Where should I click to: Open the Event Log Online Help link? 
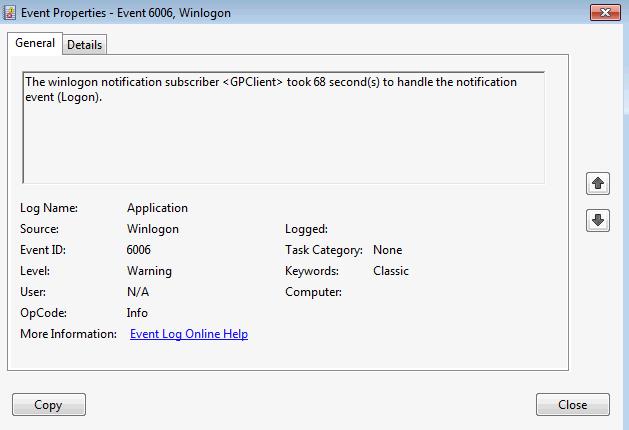tap(189, 334)
